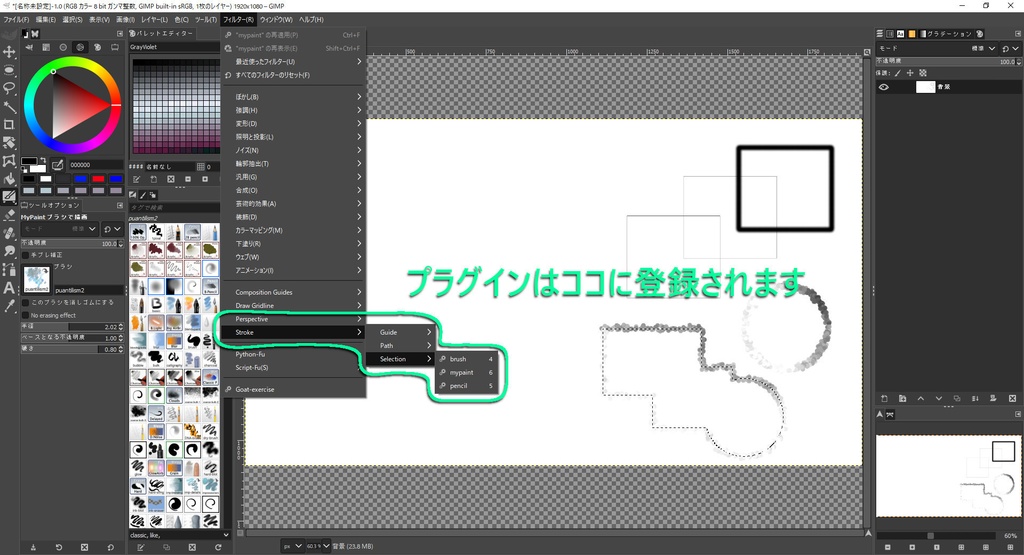1024x555 pixels.
Task: Select the Heal tool
Action: click(x=9, y=232)
